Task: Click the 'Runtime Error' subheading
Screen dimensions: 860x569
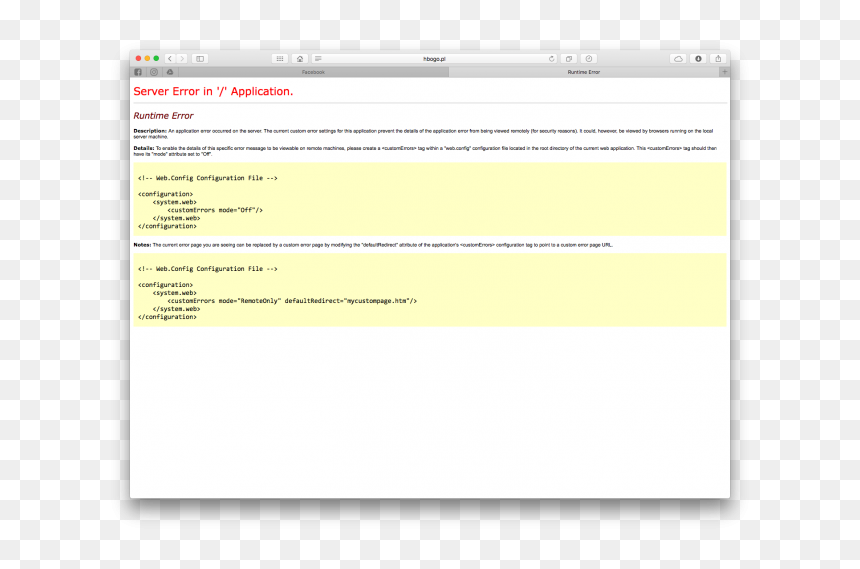Action: click(163, 116)
